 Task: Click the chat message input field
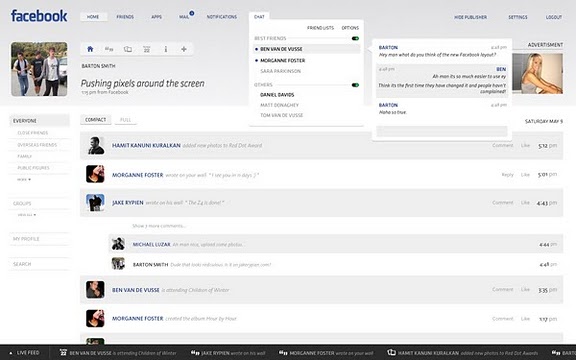click(x=442, y=131)
